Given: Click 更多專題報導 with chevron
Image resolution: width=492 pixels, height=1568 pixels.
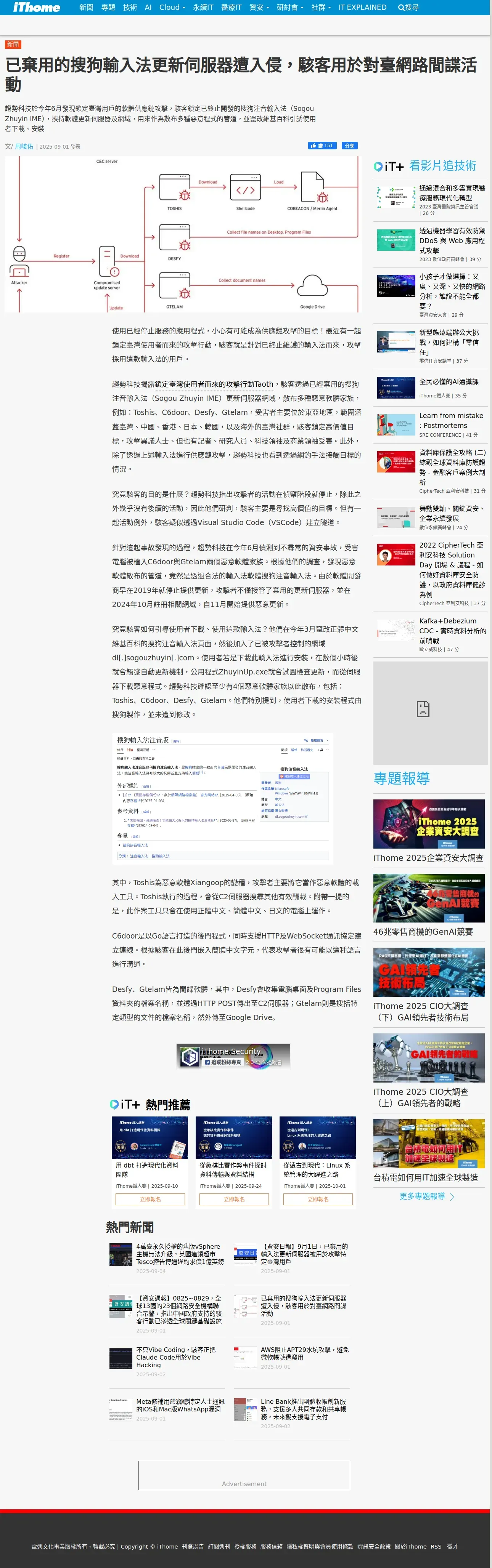Looking at the screenshot, I should [427, 1196].
